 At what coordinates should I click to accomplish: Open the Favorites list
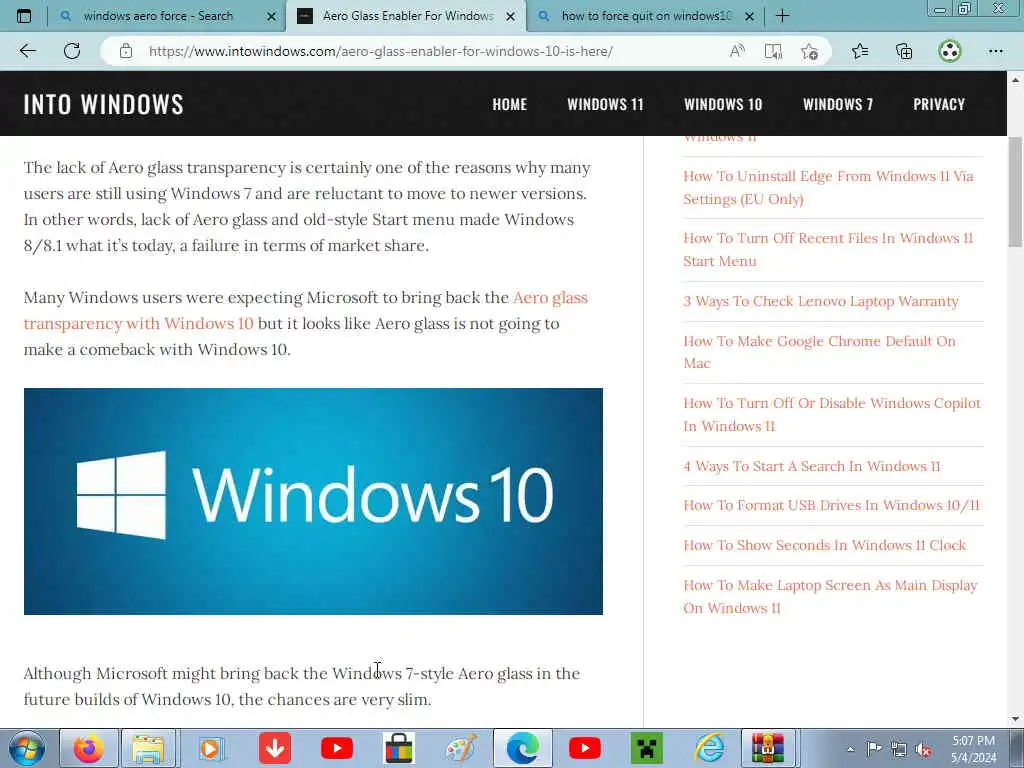pos(860,51)
